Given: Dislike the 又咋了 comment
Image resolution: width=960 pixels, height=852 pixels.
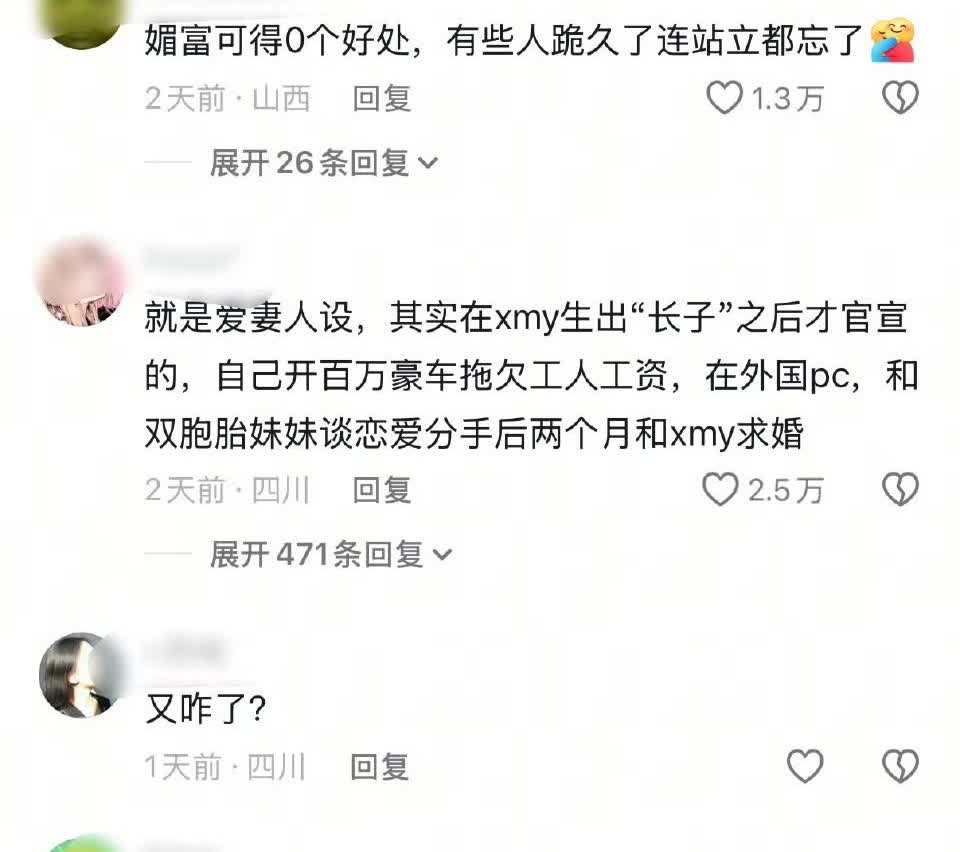Looking at the screenshot, I should point(900,766).
